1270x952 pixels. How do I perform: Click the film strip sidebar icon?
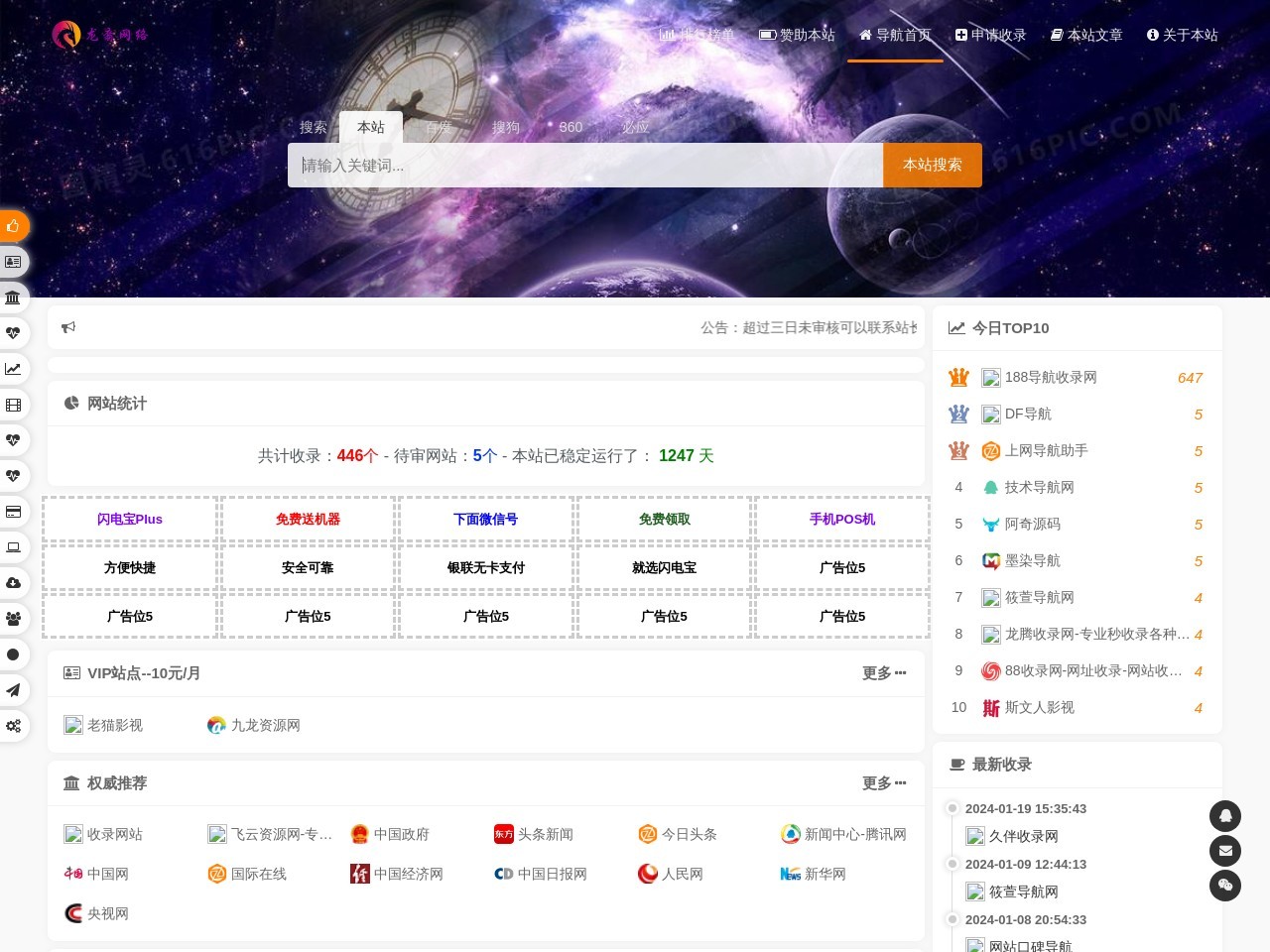[x=13, y=405]
